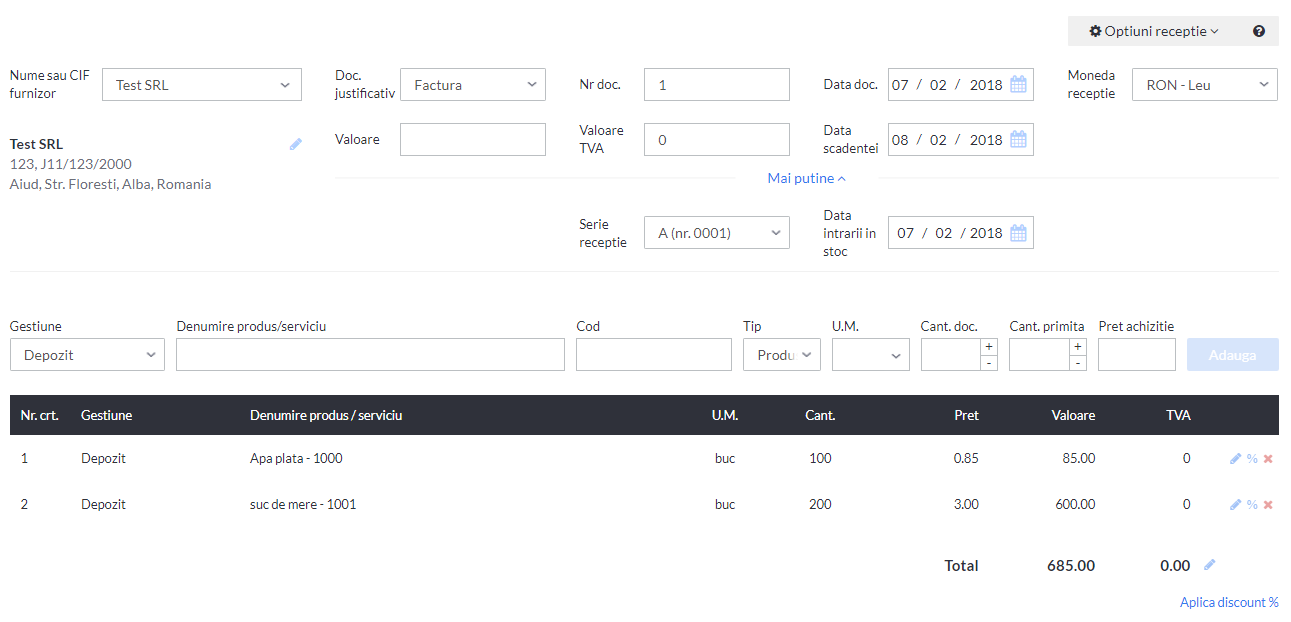Expand the Gestiune Depozit dropdown

(87, 355)
